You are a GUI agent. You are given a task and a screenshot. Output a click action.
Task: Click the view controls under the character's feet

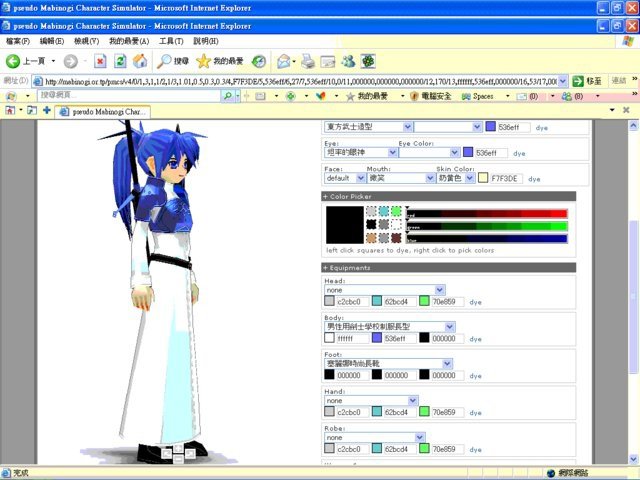point(178,453)
